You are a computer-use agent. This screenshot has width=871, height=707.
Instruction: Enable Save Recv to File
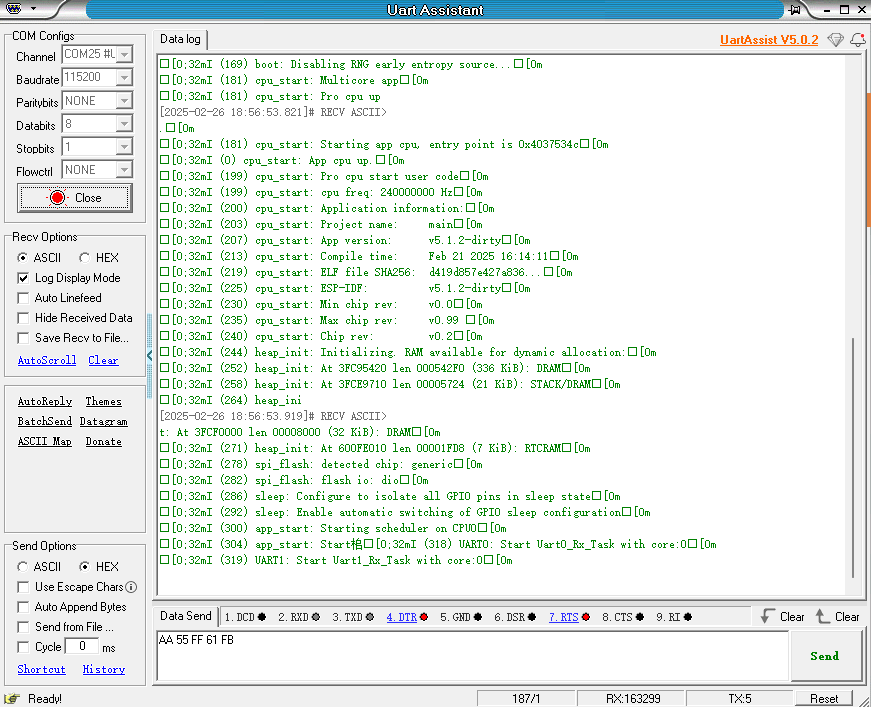[23, 338]
